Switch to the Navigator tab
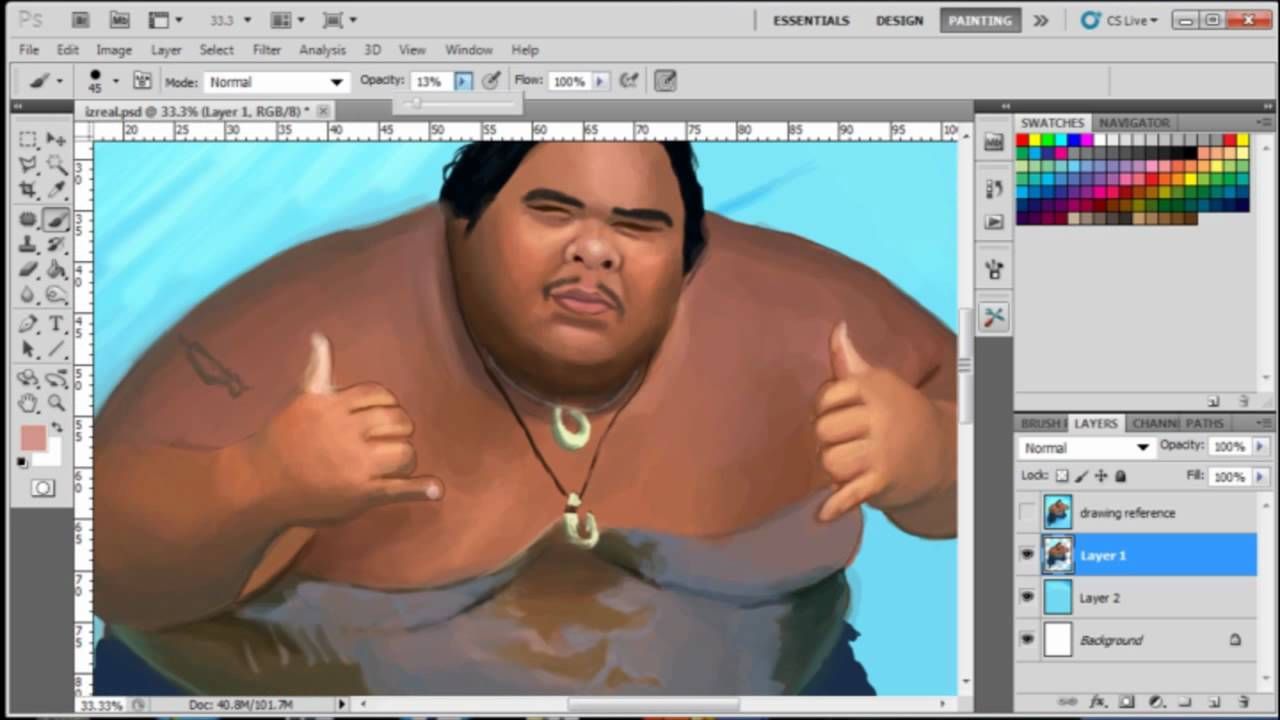Screen dimensions: 1280x720 (1134, 122)
